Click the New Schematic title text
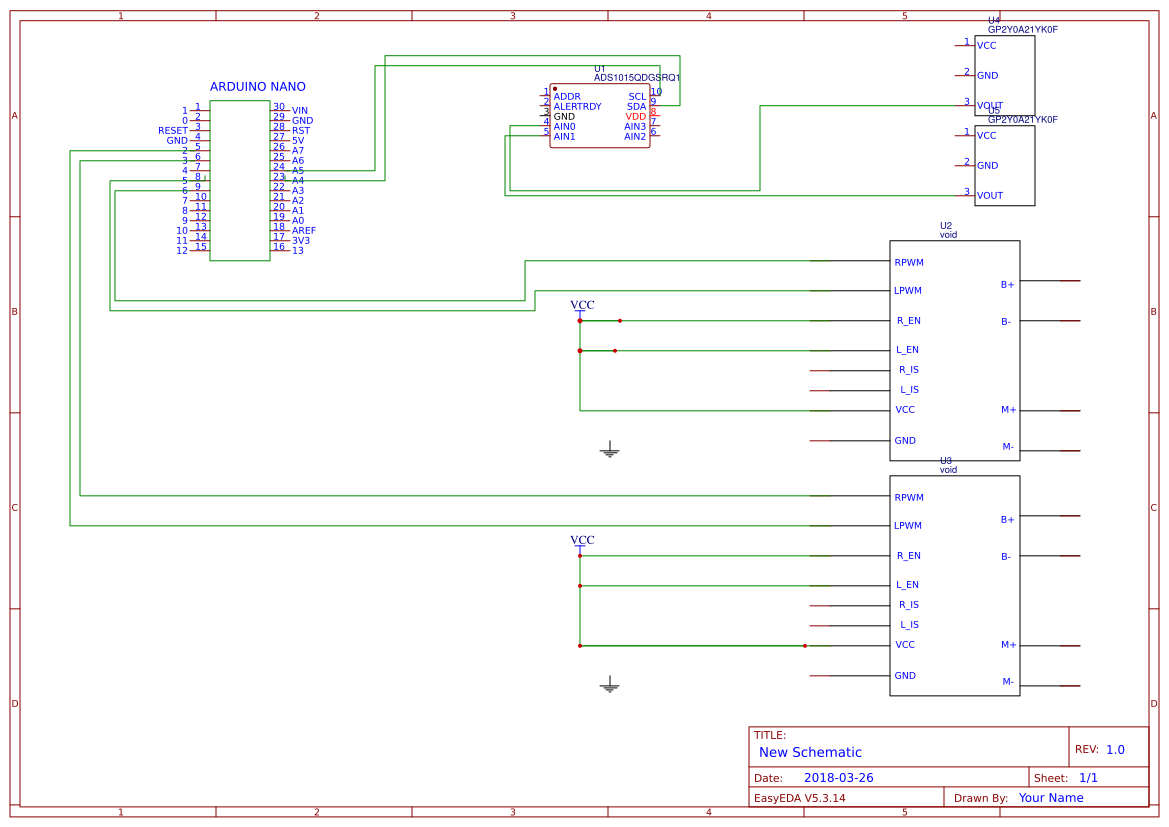The height and width of the screenshot is (827, 1169). pos(810,752)
